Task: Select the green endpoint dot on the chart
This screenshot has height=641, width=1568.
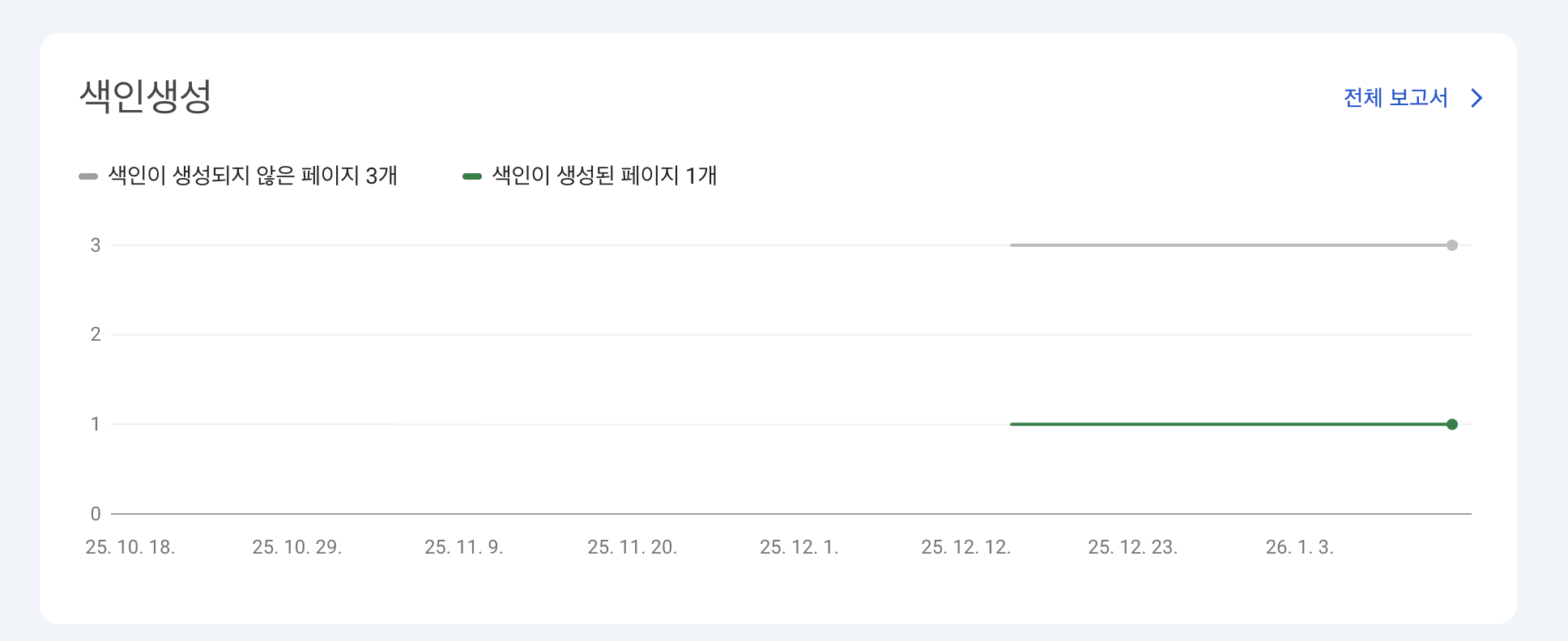Action: tap(1452, 422)
